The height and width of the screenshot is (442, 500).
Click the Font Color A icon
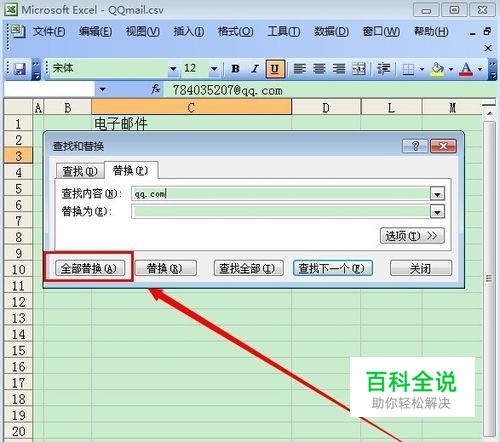point(466,69)
